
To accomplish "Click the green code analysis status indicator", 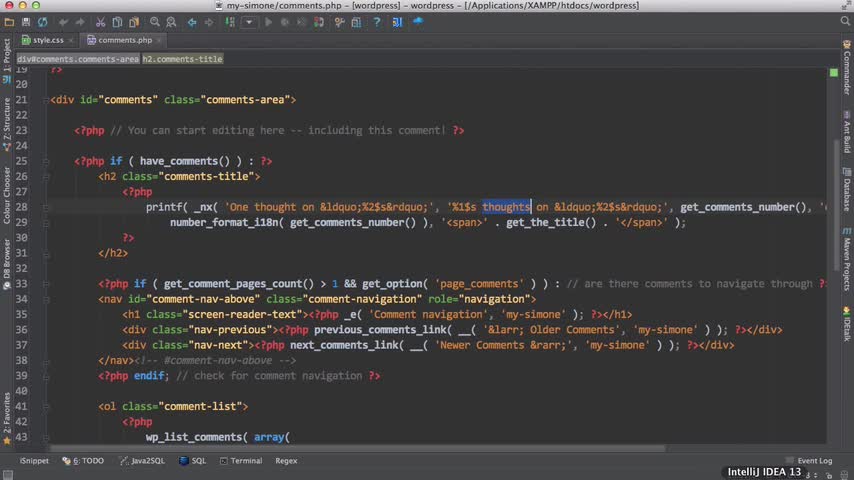I will (x=833, y=72).
